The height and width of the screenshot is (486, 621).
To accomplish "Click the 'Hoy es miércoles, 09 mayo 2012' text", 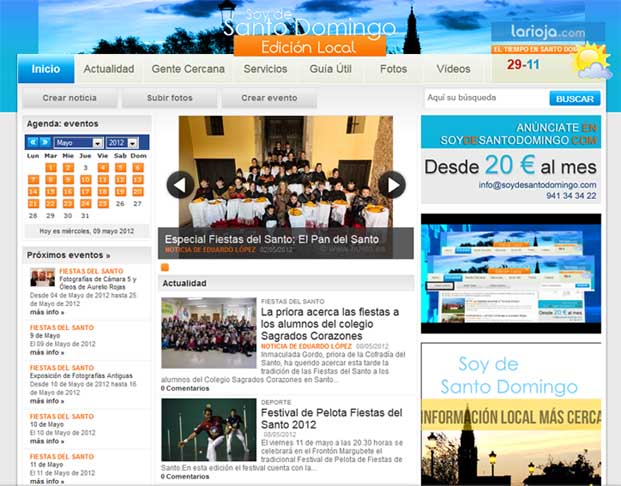I will [87, 231].
